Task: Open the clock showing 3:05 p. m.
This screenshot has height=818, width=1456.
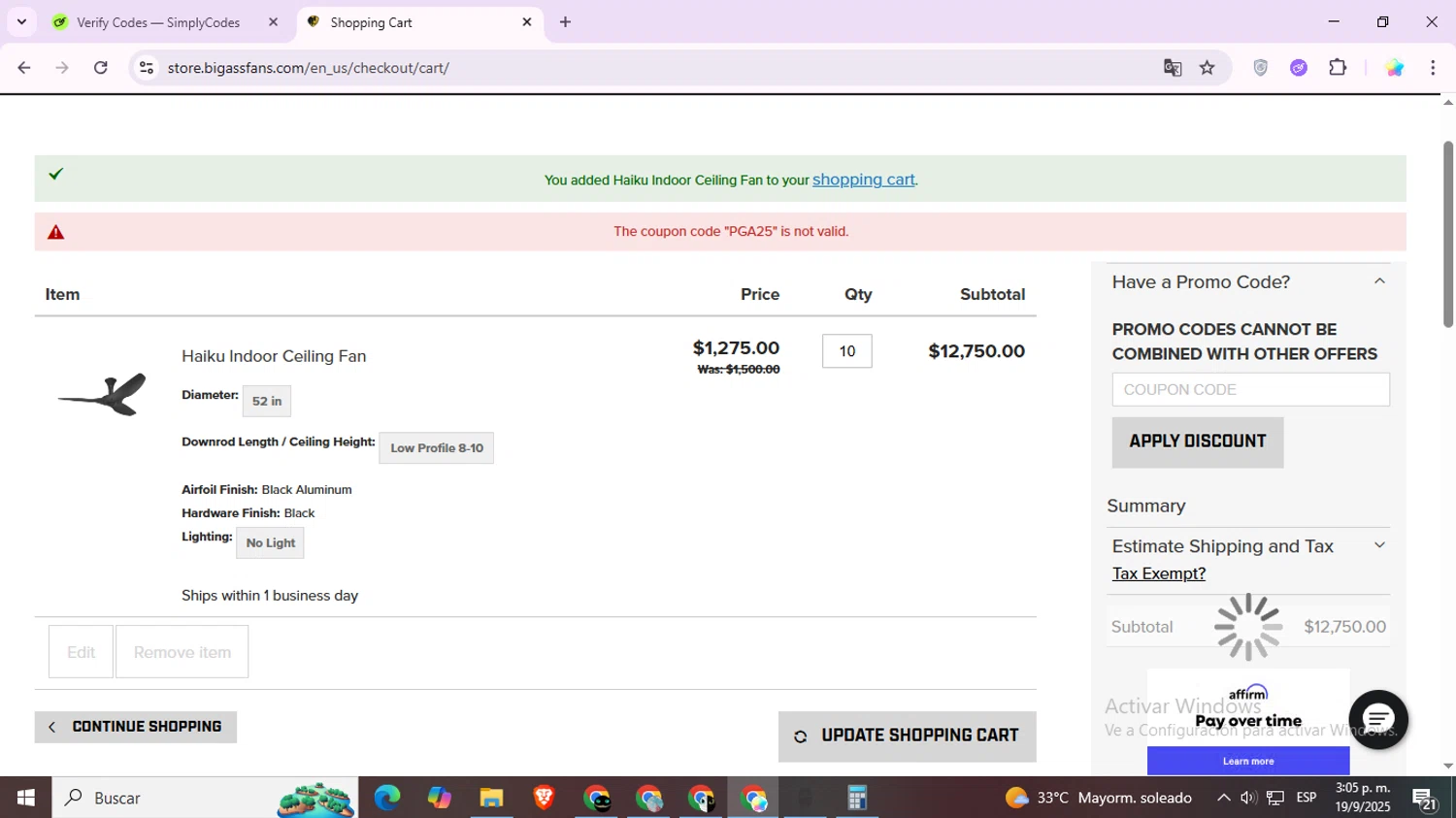Action: point(1363,798)
